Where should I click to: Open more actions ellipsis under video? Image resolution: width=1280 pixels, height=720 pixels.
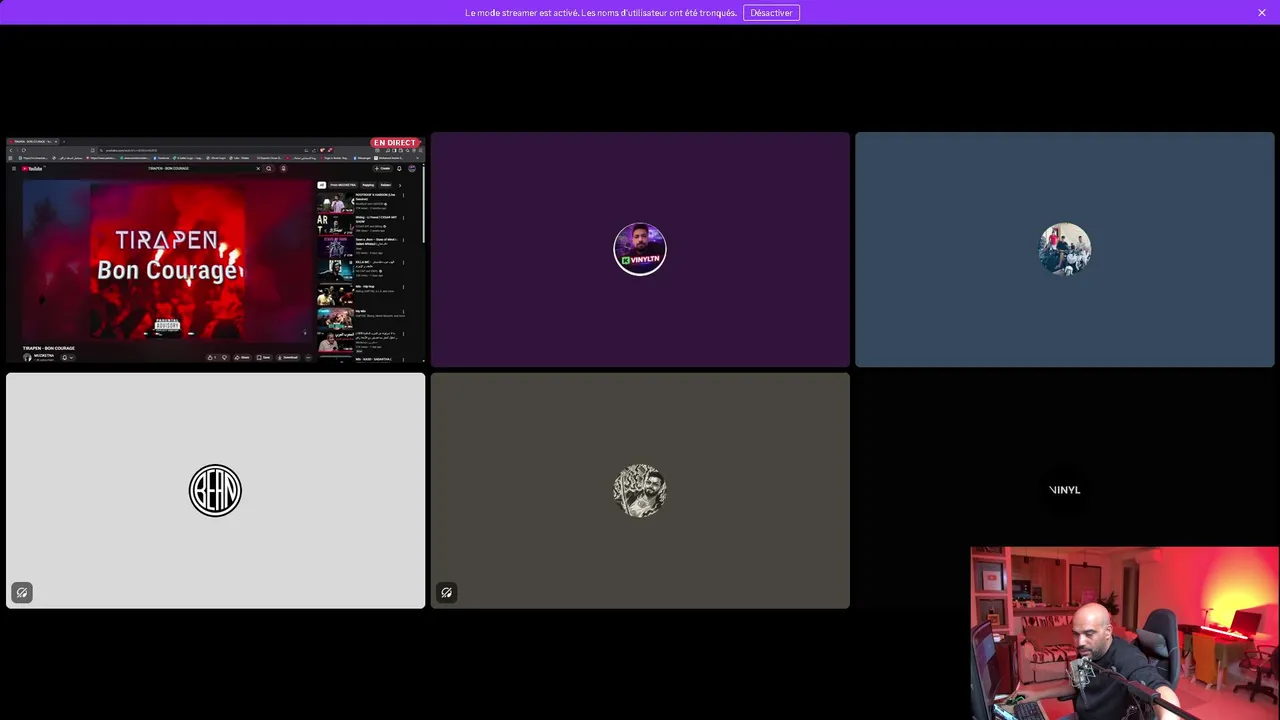pos(308,357)
